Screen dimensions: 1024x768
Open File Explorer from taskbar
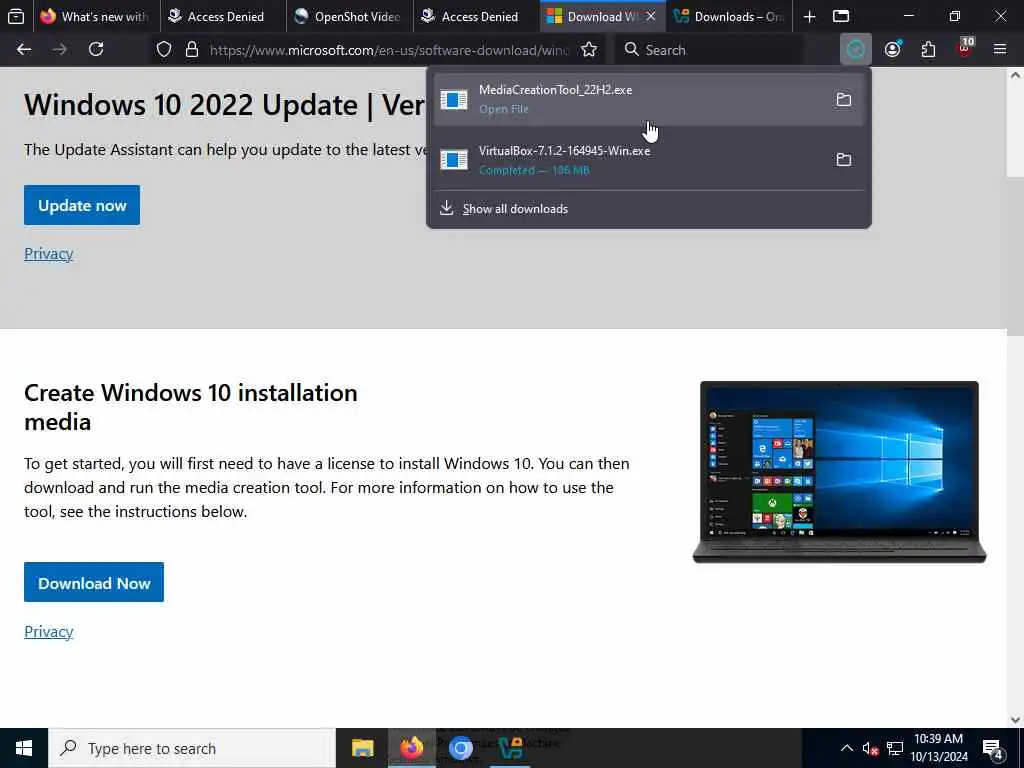click(x=362, y=748)
